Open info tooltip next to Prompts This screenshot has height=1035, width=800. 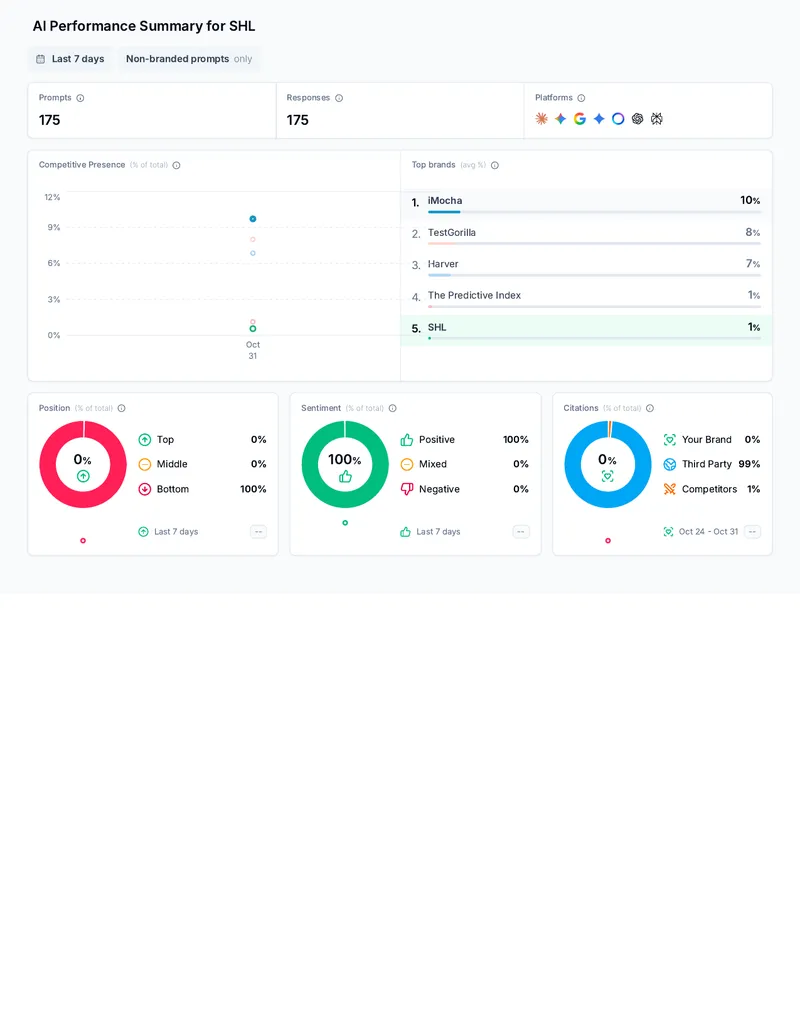tap(80, 98)
